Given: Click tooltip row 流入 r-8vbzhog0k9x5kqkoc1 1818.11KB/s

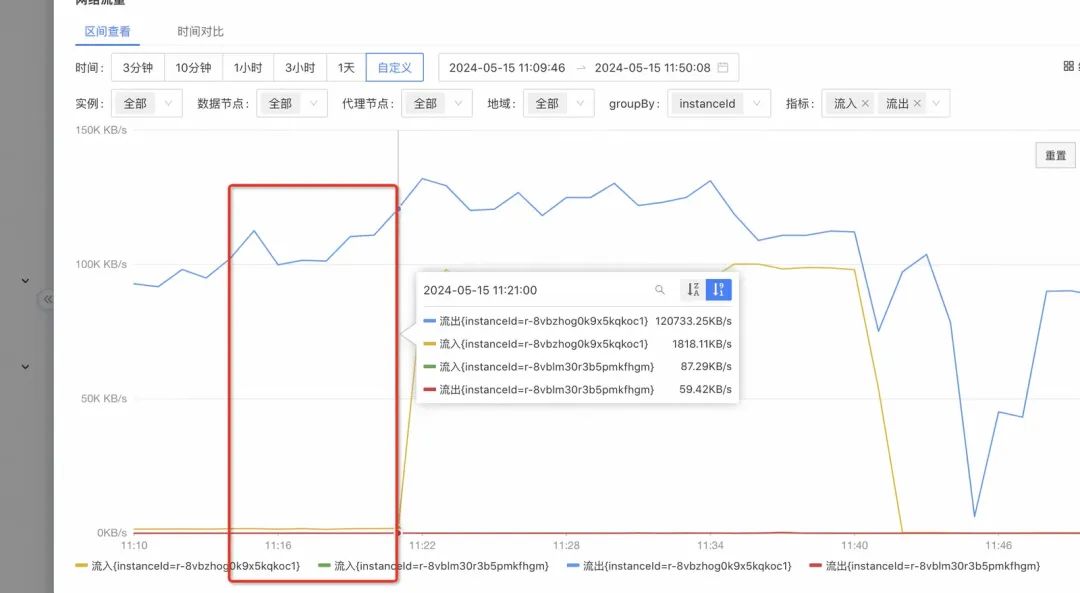Looking at the screenshot, I should pos(577,344).
